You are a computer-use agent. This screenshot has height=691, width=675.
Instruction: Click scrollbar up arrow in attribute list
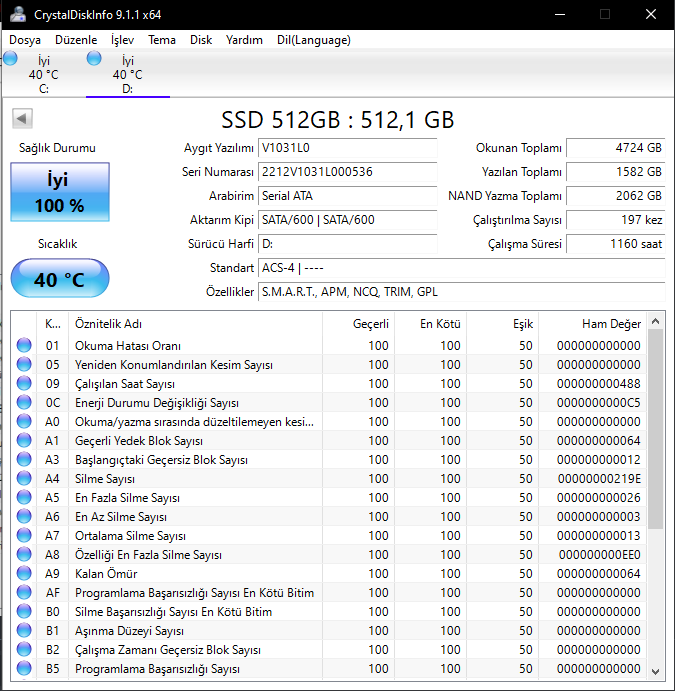(656, 322)
